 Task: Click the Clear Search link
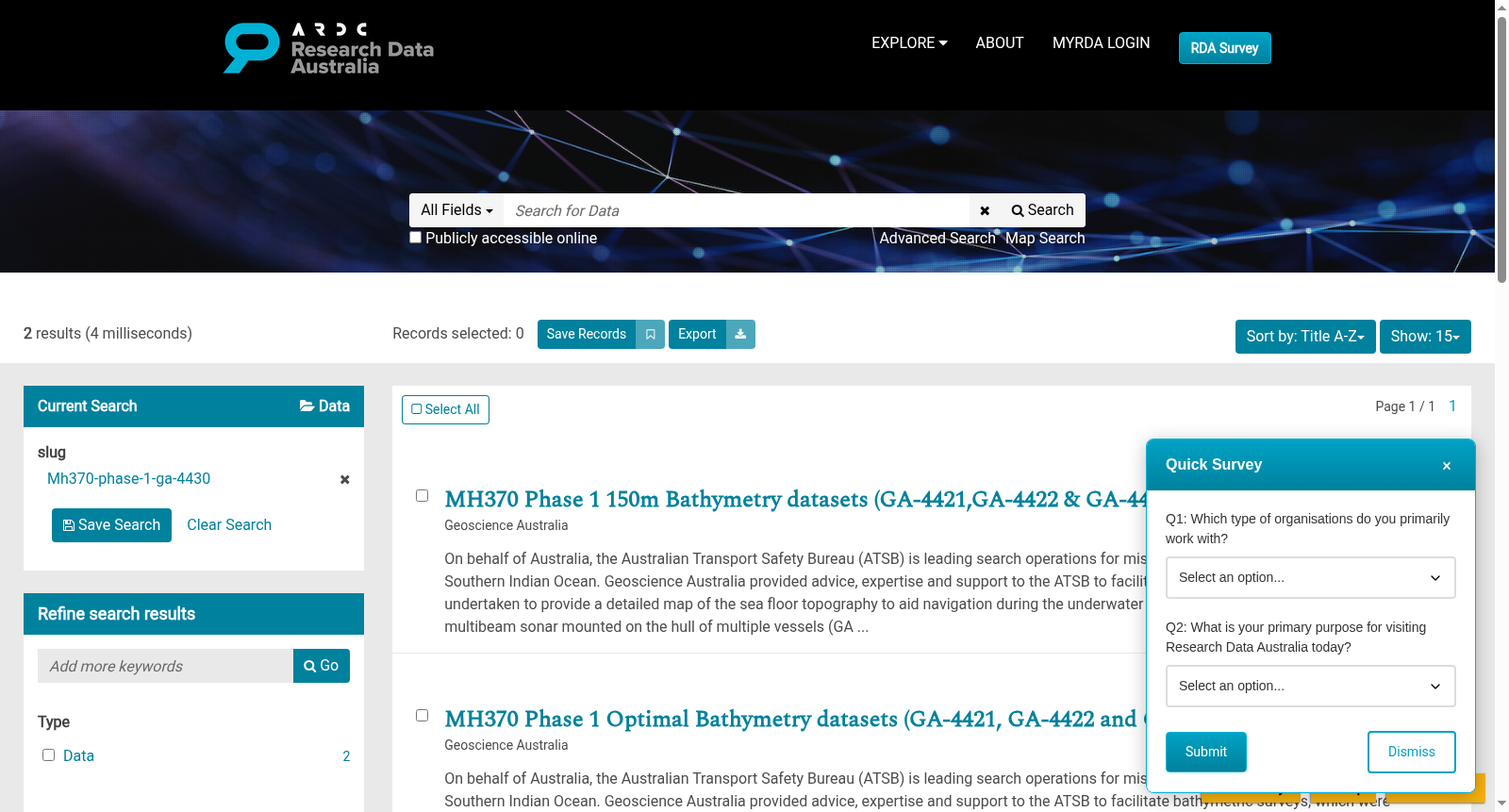[229, 525]
